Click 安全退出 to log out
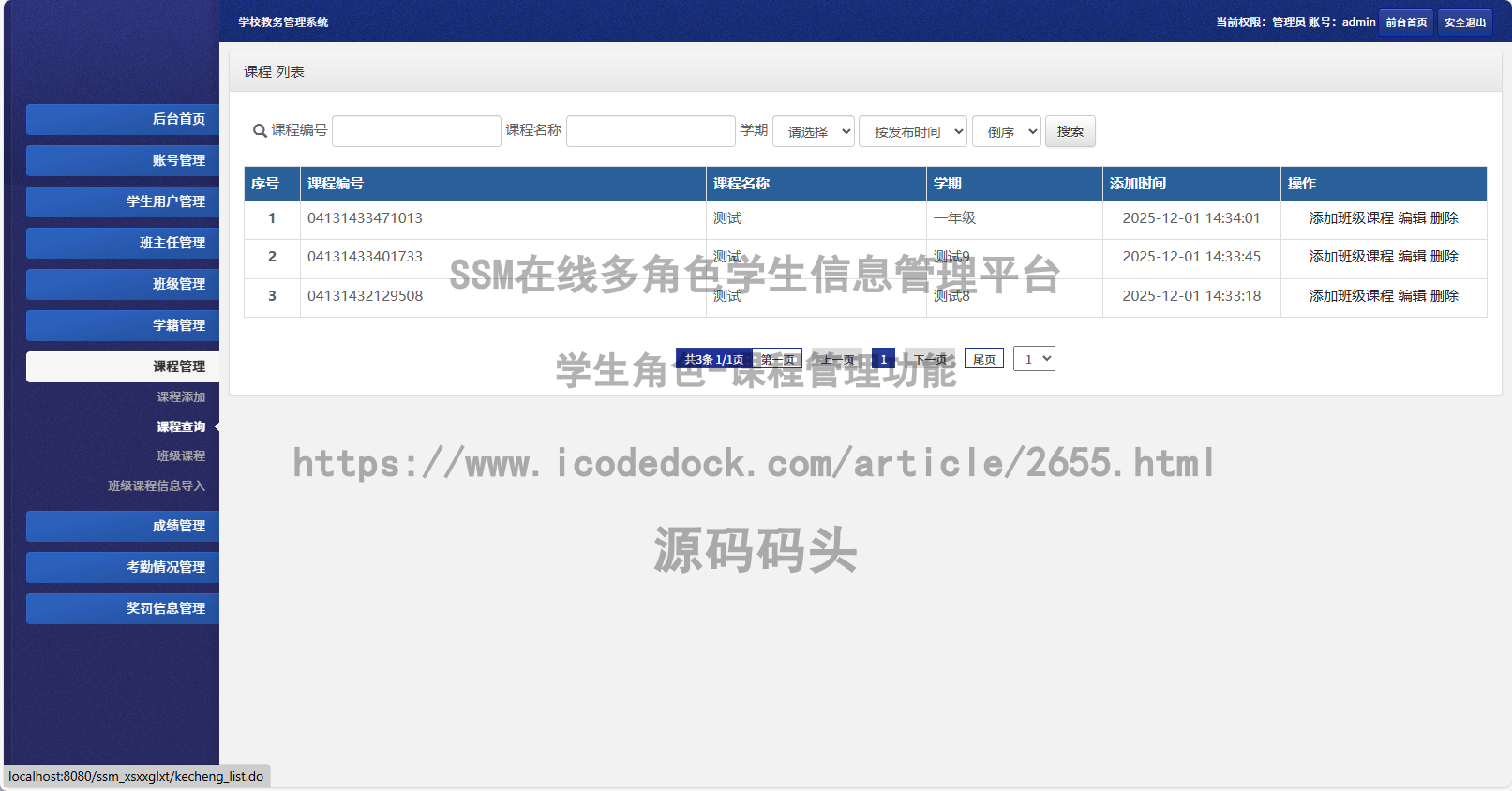 pyautogui.click(x=1464, y=22)
